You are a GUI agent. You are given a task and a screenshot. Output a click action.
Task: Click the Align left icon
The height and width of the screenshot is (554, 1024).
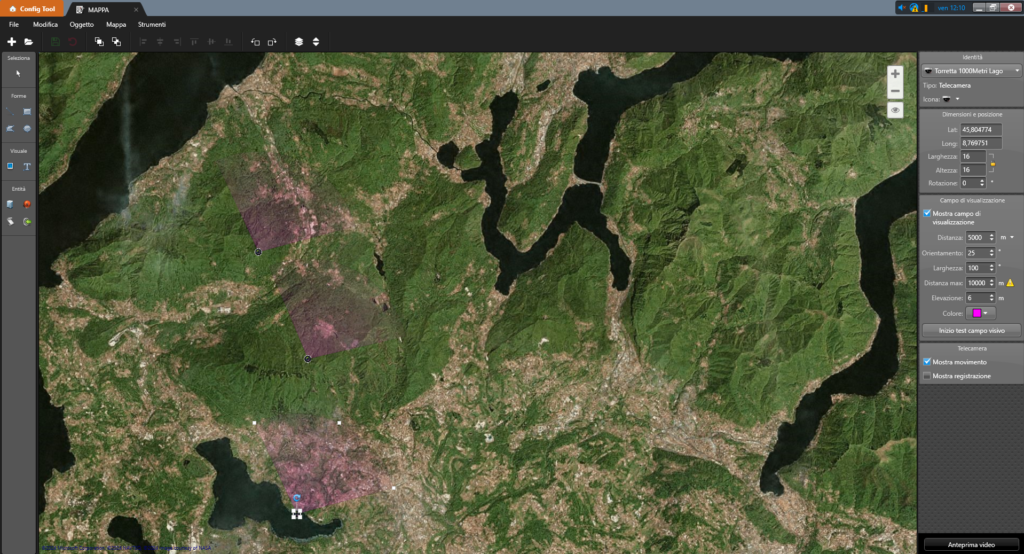(143, 42)
